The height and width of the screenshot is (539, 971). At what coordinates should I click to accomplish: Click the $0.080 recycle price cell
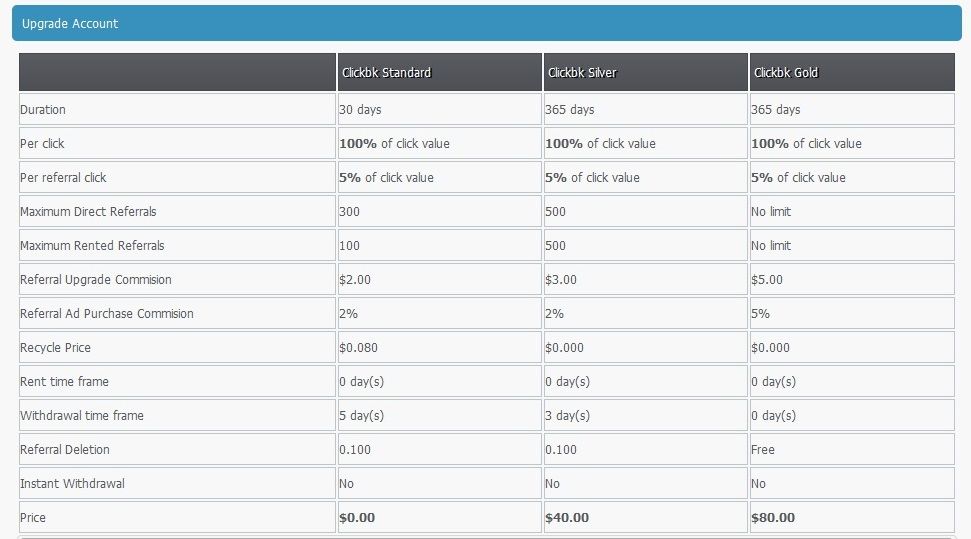(x=439, y=348)
